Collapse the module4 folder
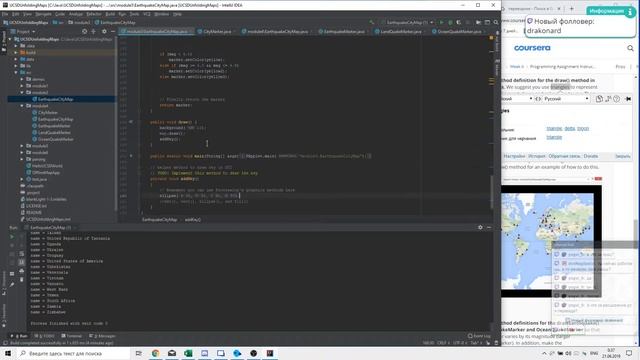Viewport: 640px width, 360px height. coord(22,106)
